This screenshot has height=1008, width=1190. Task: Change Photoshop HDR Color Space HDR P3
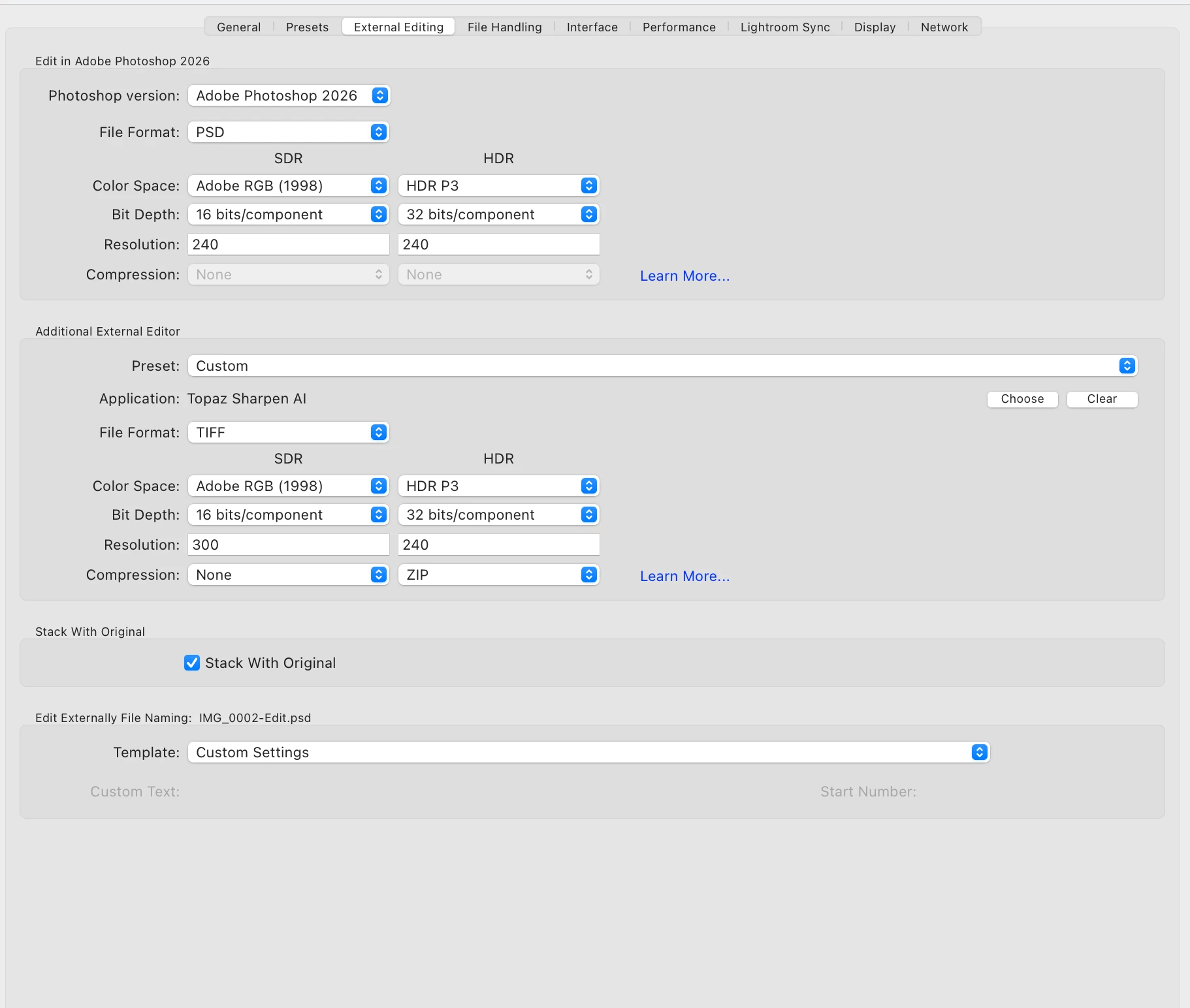click(499, 185)
